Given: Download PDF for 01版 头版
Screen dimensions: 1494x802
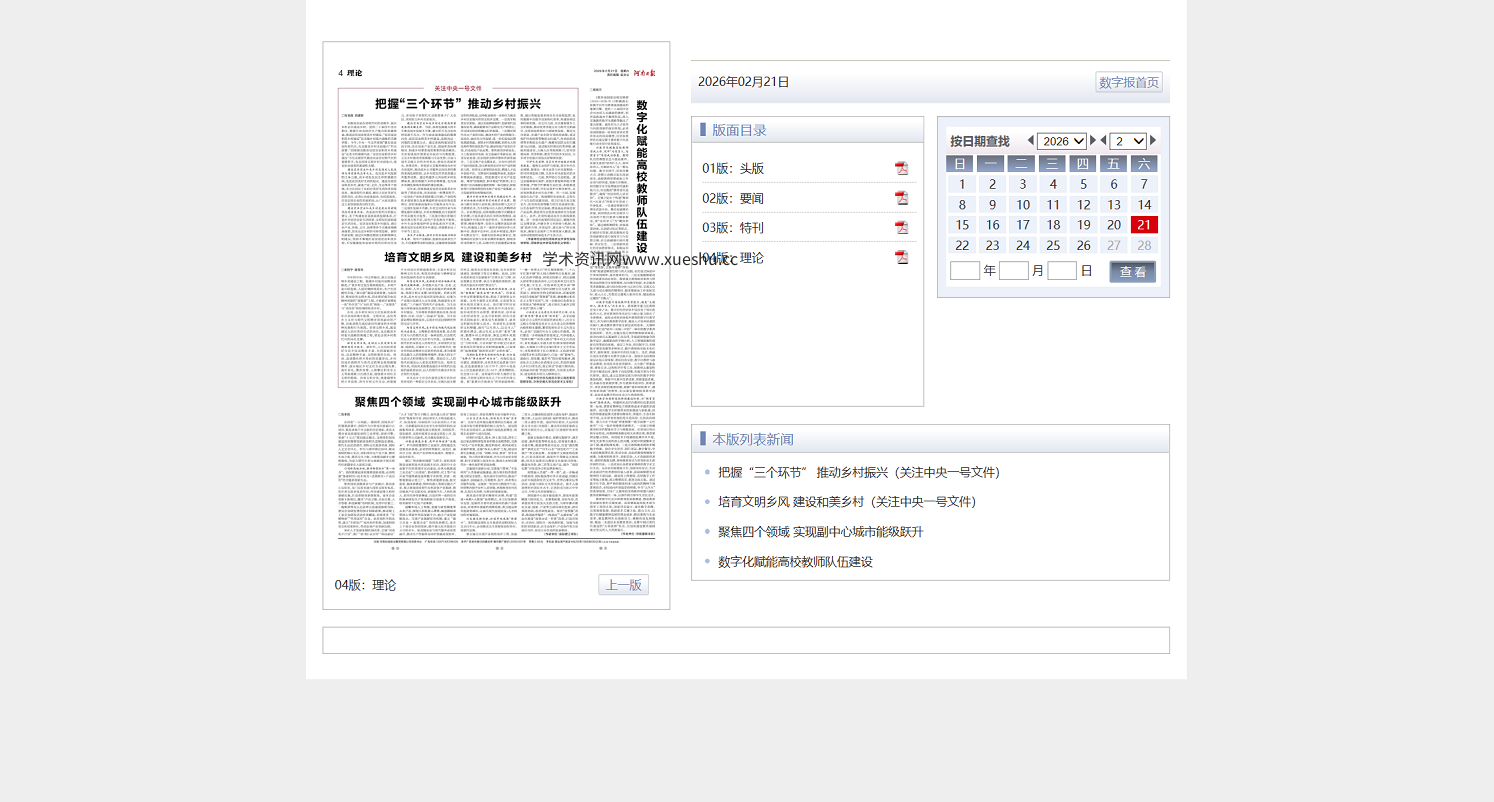Looking at the screenshot, I should [x=901, y=168].
